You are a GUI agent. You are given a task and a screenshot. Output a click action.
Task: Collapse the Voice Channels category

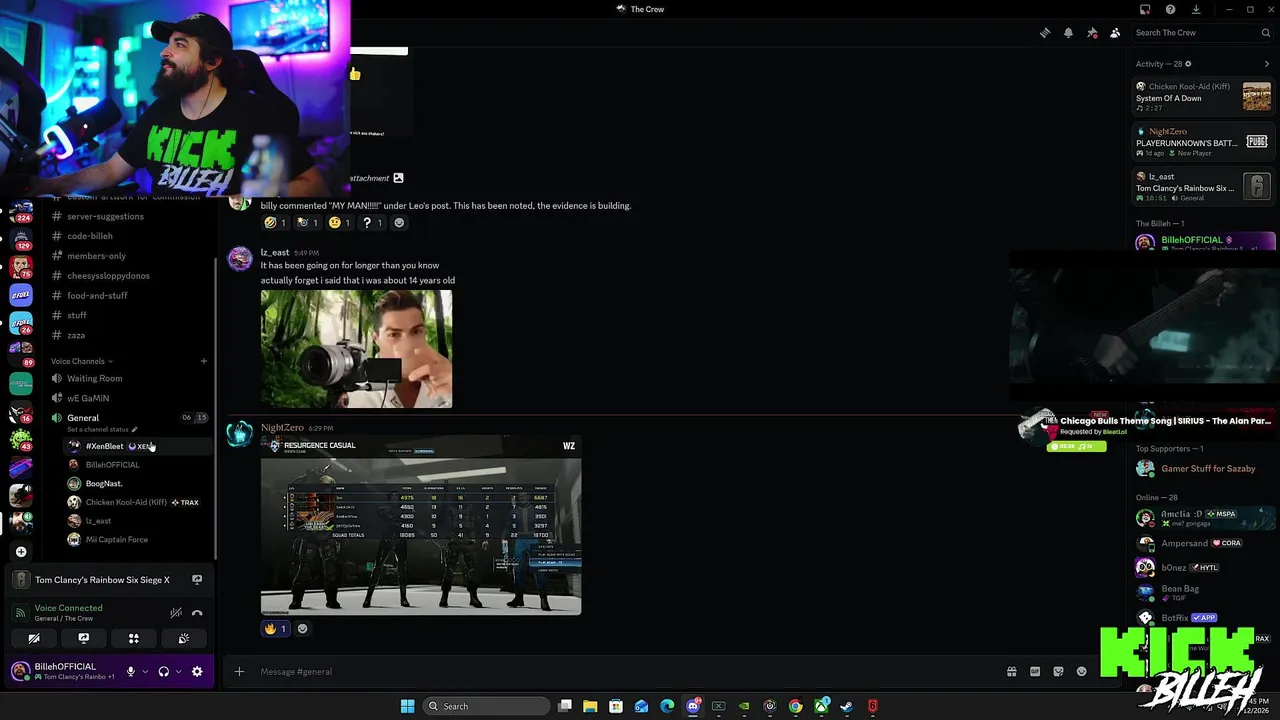tap(82, 361)
